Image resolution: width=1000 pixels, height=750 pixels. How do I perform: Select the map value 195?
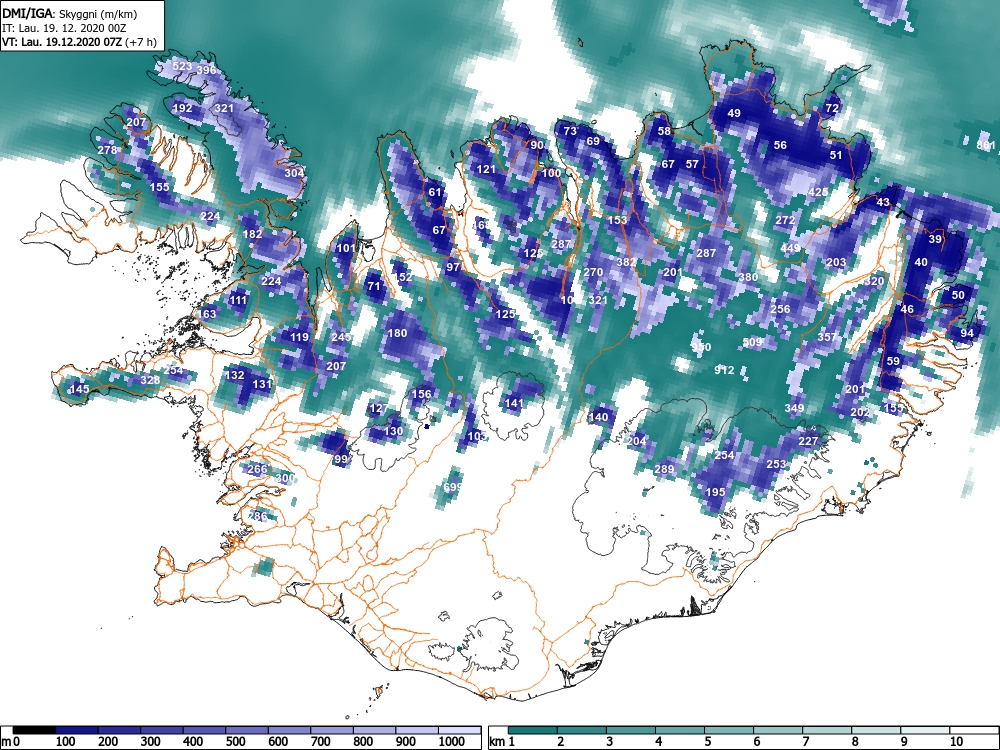tap(716, 492)
